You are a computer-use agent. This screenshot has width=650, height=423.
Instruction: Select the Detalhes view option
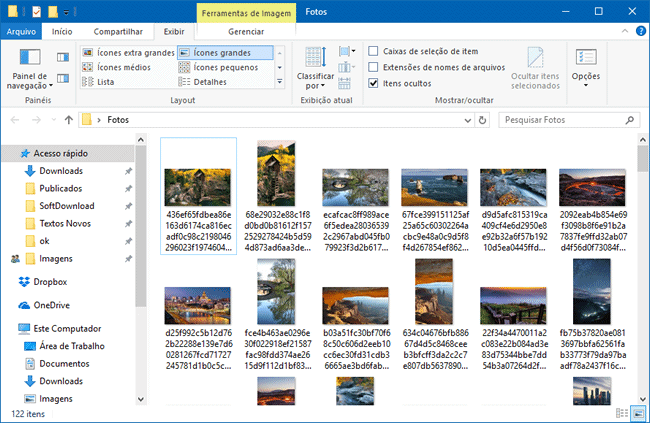[210, 82]
